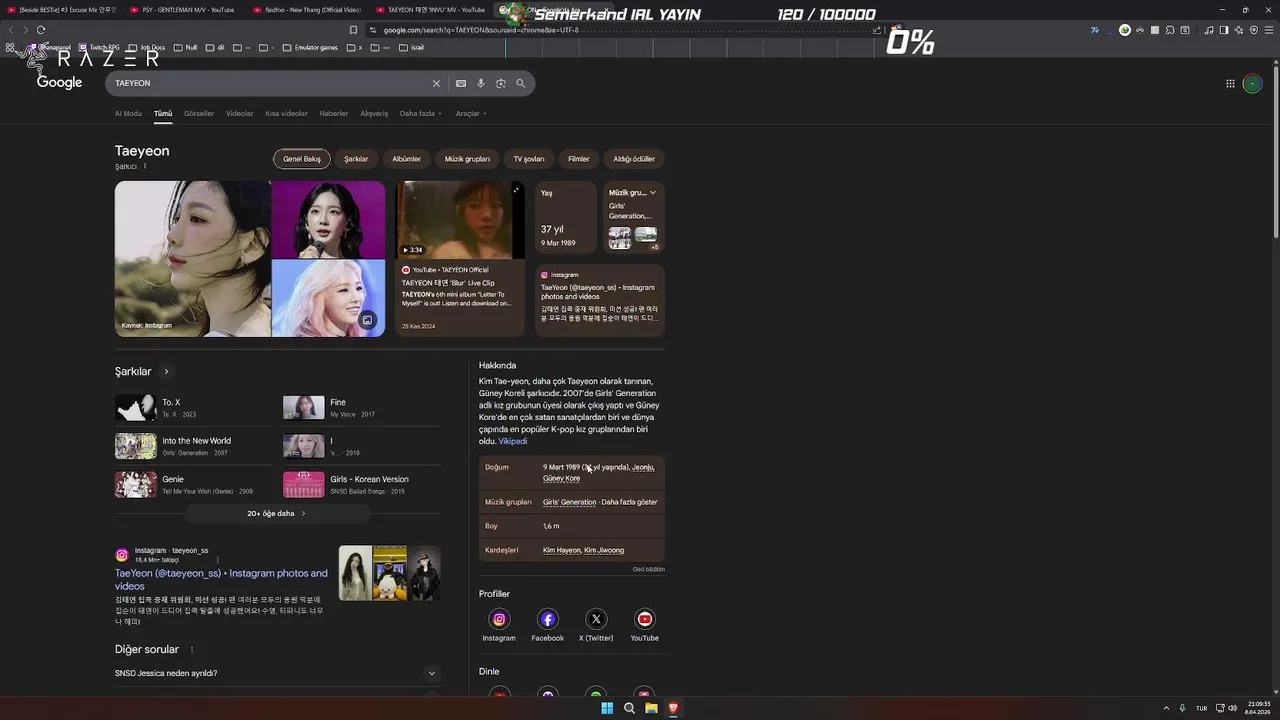Open Facebook profile icon under Profiller

548,619
